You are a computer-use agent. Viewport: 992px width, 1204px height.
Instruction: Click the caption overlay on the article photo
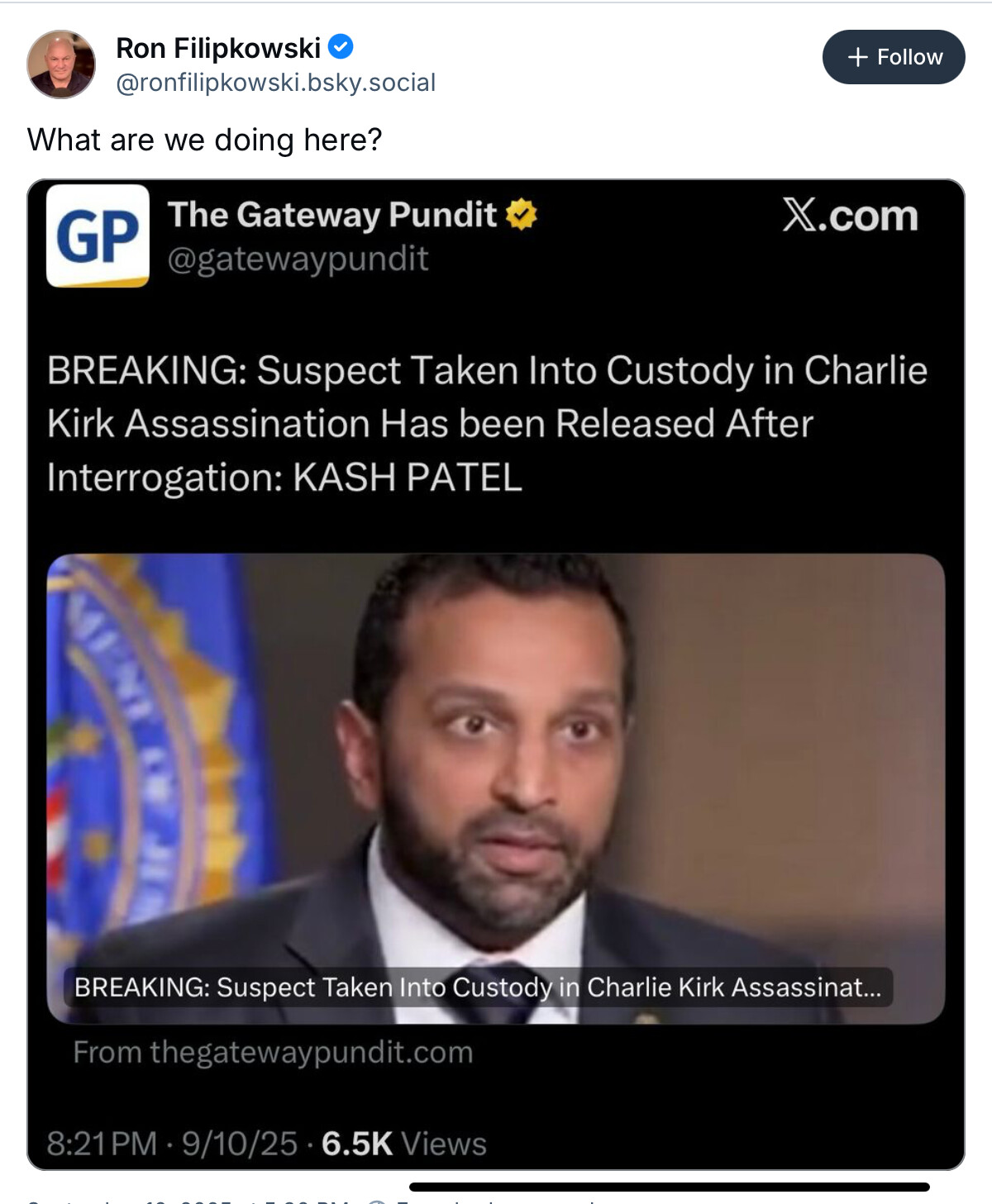click(478, 987)
